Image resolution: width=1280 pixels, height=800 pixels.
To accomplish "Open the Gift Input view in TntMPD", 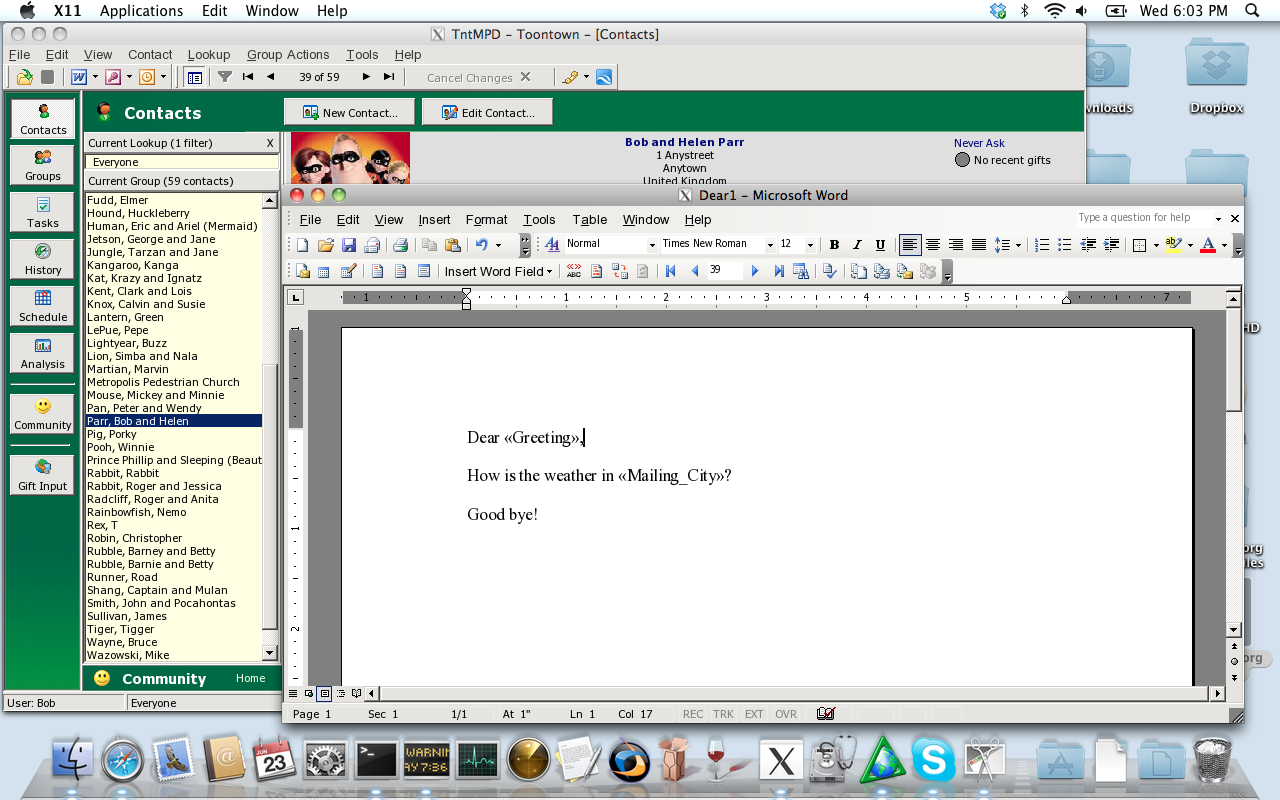I will coord(43,475).
